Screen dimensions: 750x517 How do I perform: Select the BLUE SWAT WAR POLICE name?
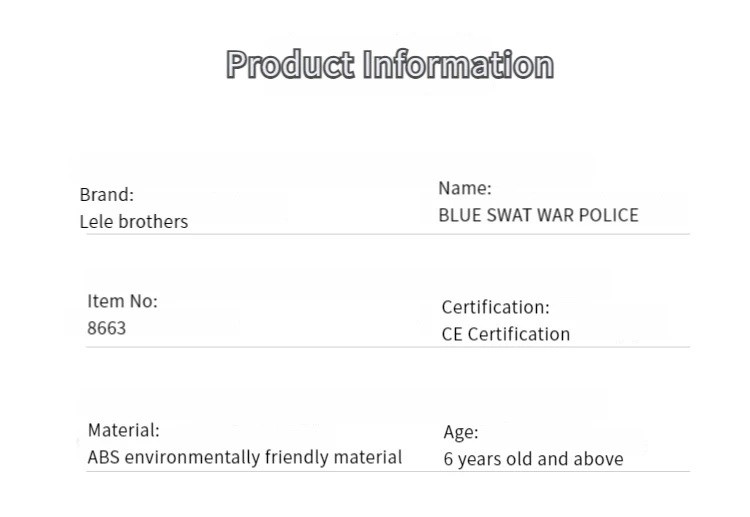pos(539,215)
